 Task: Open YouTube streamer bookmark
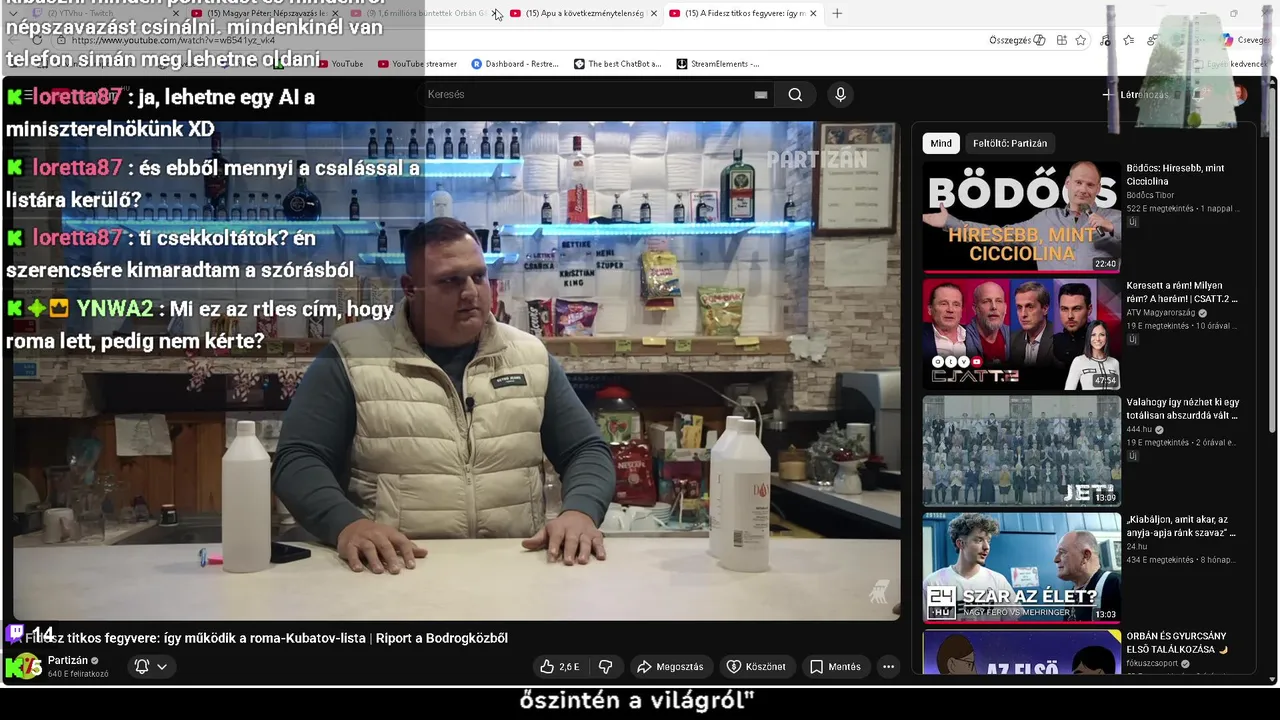coord(417,63)
